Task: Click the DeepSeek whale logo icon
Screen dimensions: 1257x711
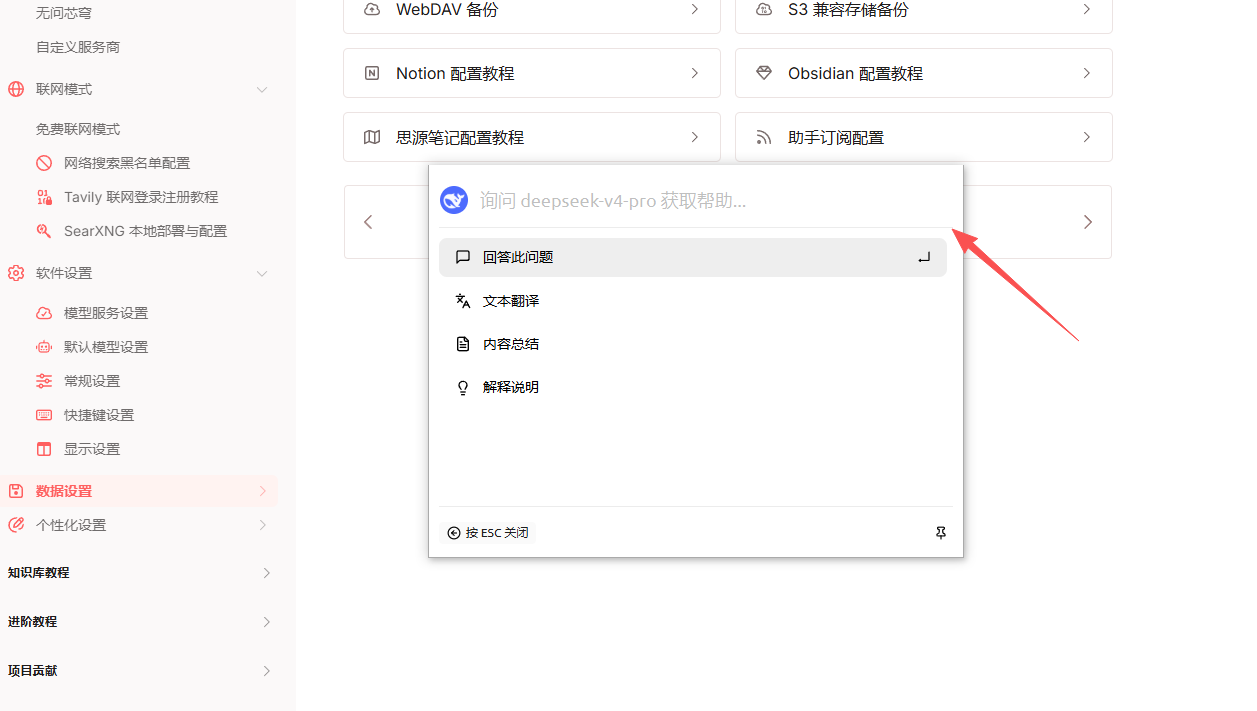Action: [454, 200]
